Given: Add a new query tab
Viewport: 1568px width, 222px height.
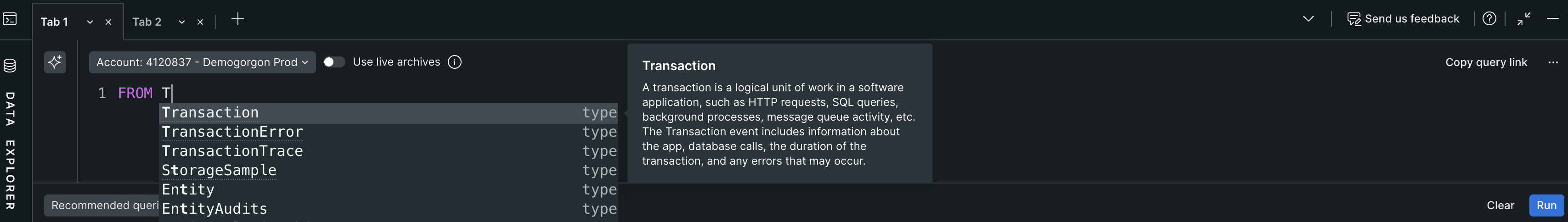Looking at the screenshot, I should [238, 19].
